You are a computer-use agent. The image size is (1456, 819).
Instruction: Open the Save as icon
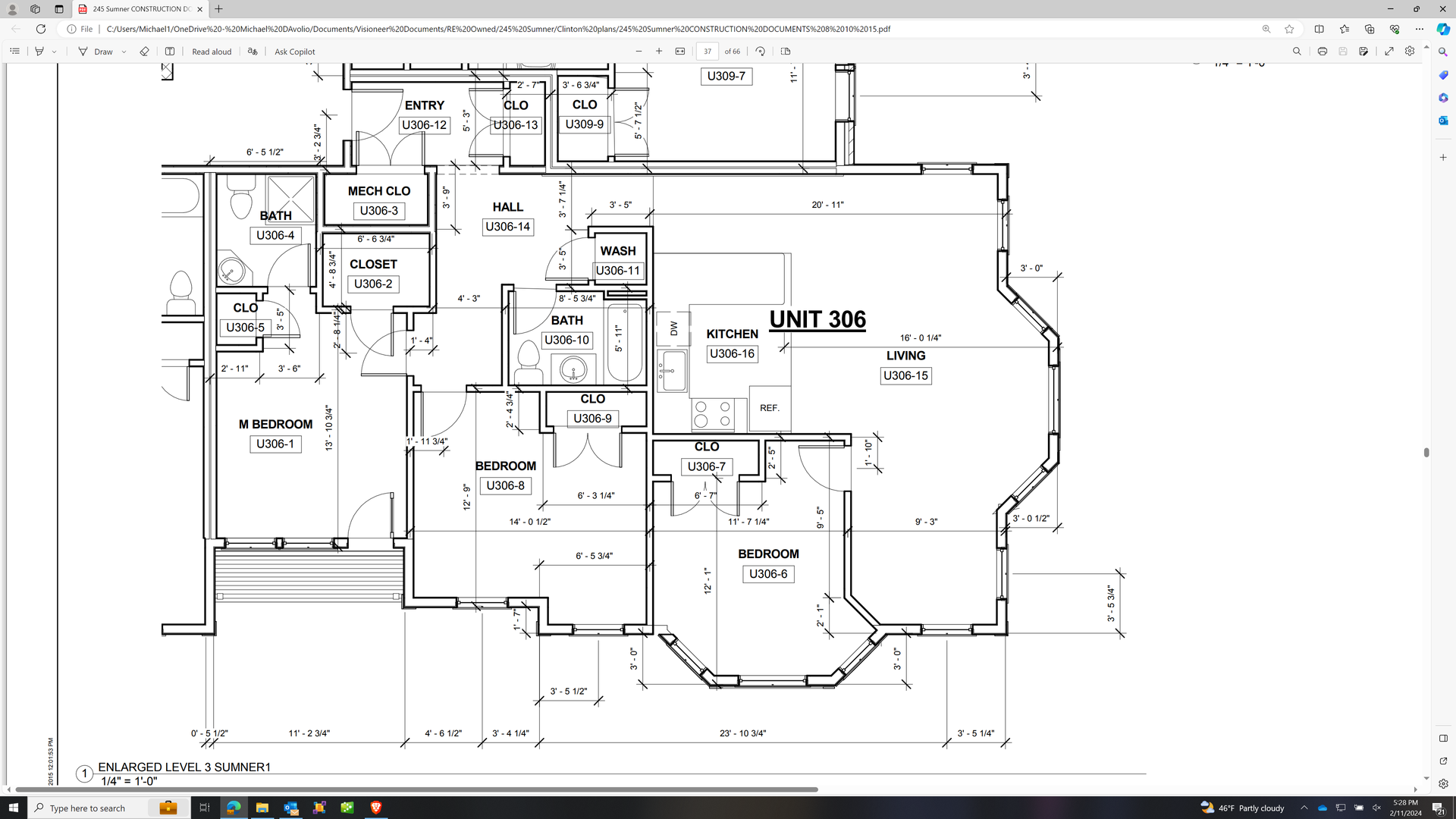click(x=1363, y=52)
